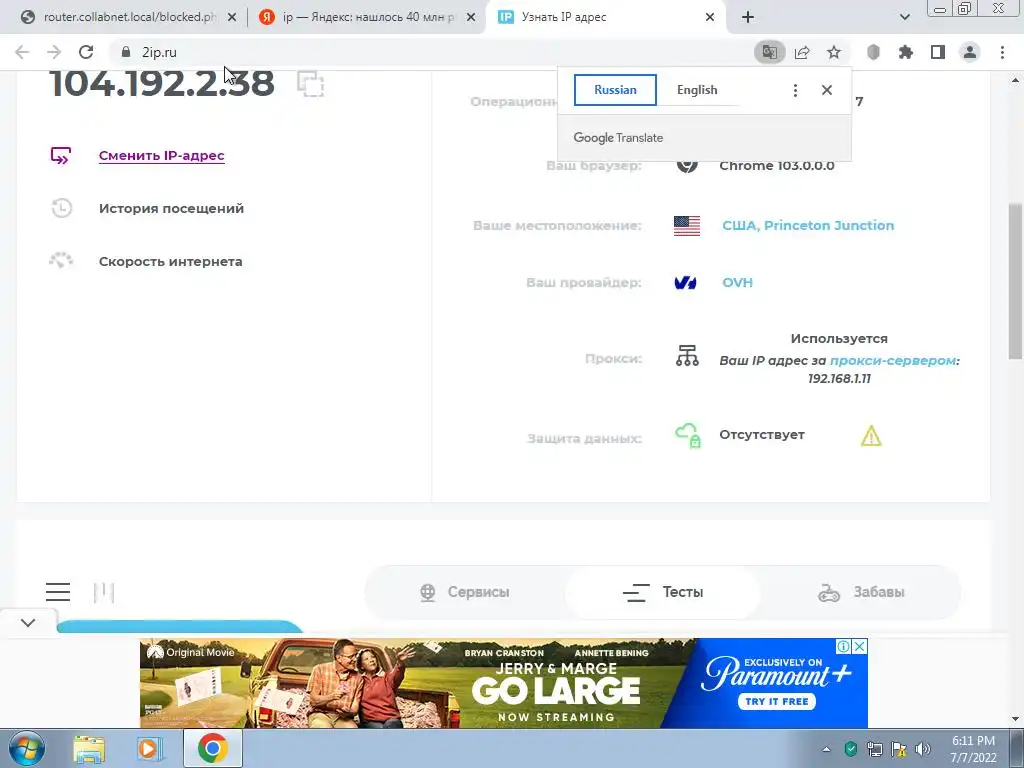Click the network tray icon
This screenshot has height=768, width=1024.
874,749
